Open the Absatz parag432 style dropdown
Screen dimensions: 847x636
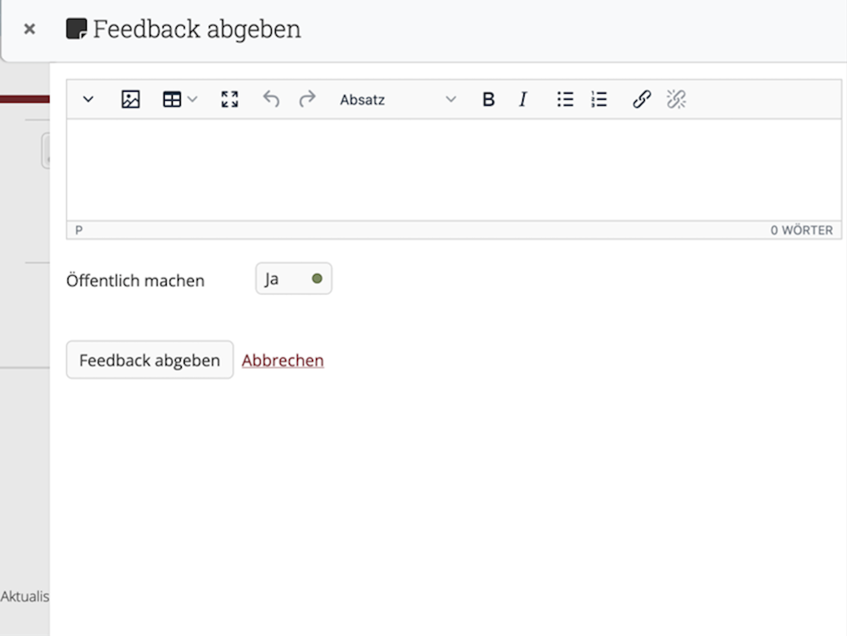click(x=397, y=99)
